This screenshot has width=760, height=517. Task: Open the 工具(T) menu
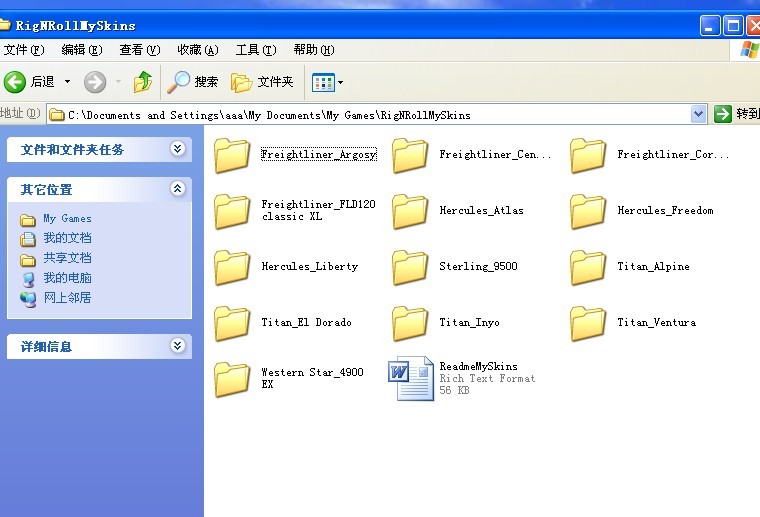pyautogui.click(x=255, y=50)
